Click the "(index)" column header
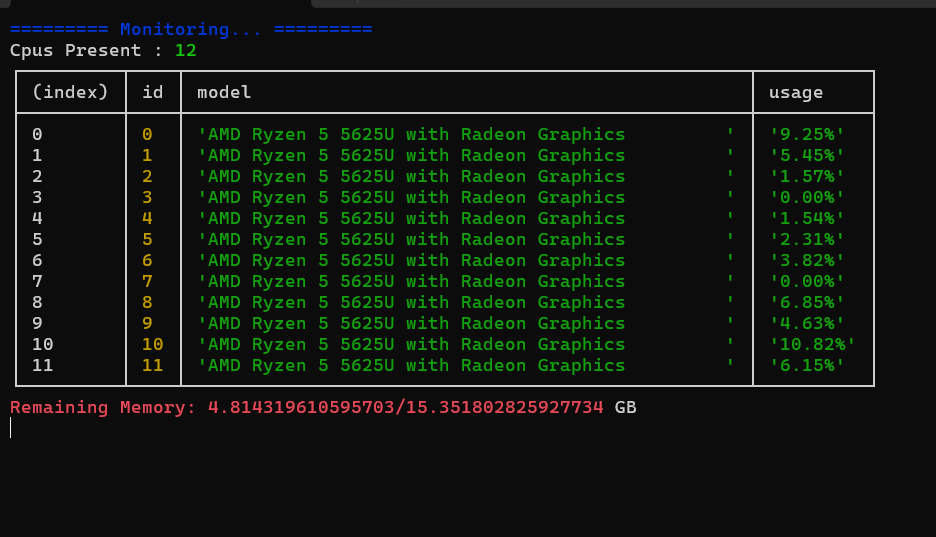 point(70,92)
